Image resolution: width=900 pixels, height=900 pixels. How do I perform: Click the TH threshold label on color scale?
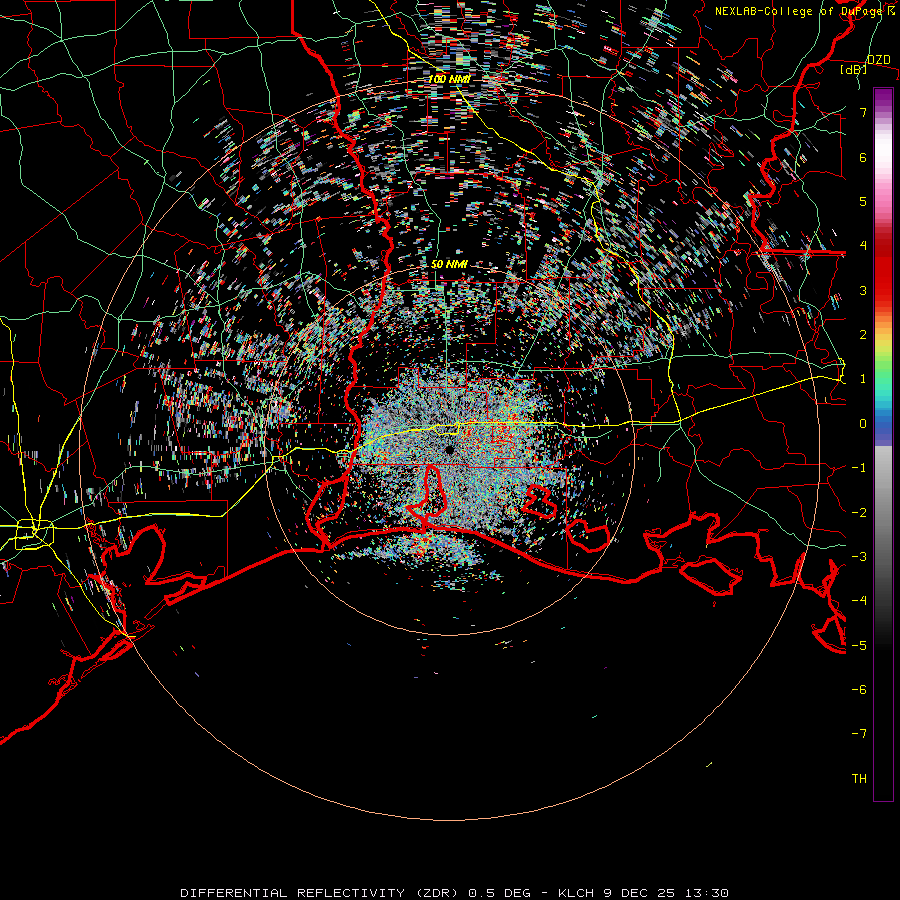pos(859,779)
